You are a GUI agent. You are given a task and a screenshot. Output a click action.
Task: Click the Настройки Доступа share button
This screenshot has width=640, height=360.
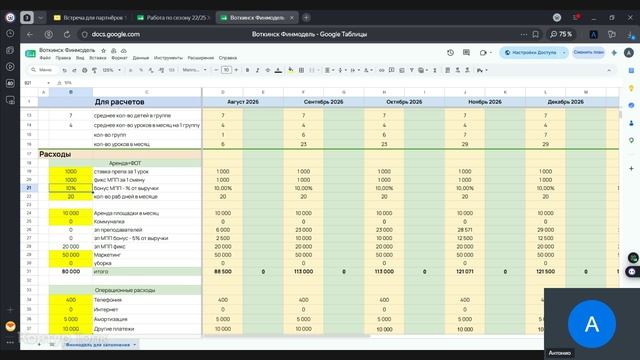(530, 53)
